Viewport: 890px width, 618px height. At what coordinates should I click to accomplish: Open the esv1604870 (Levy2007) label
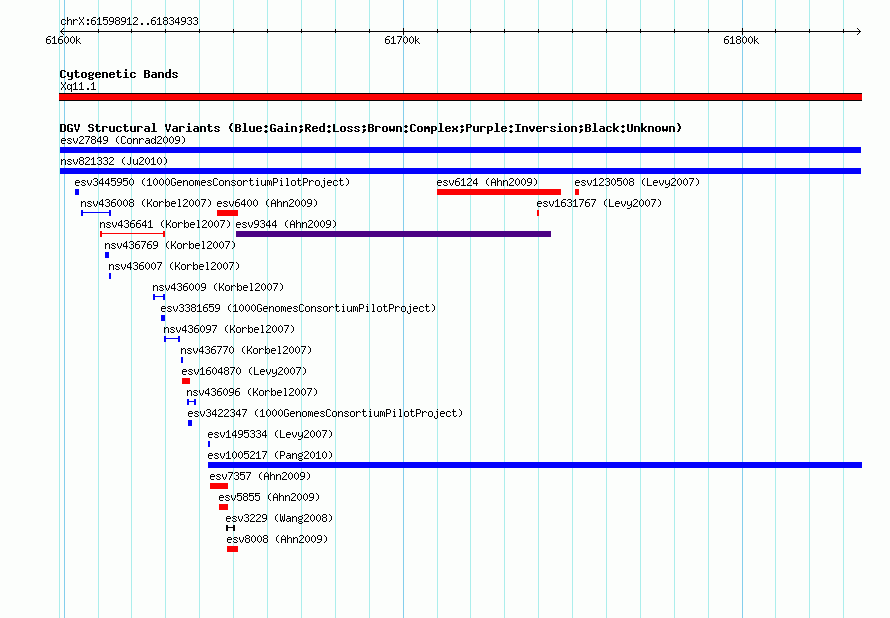coord(244,371)
